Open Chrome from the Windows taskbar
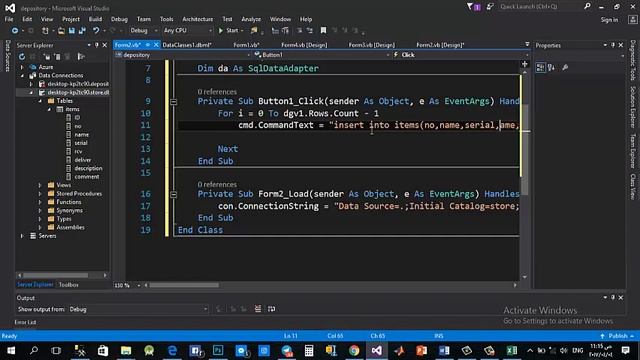This screenshot has width=640, height=360. click(354, 350)
